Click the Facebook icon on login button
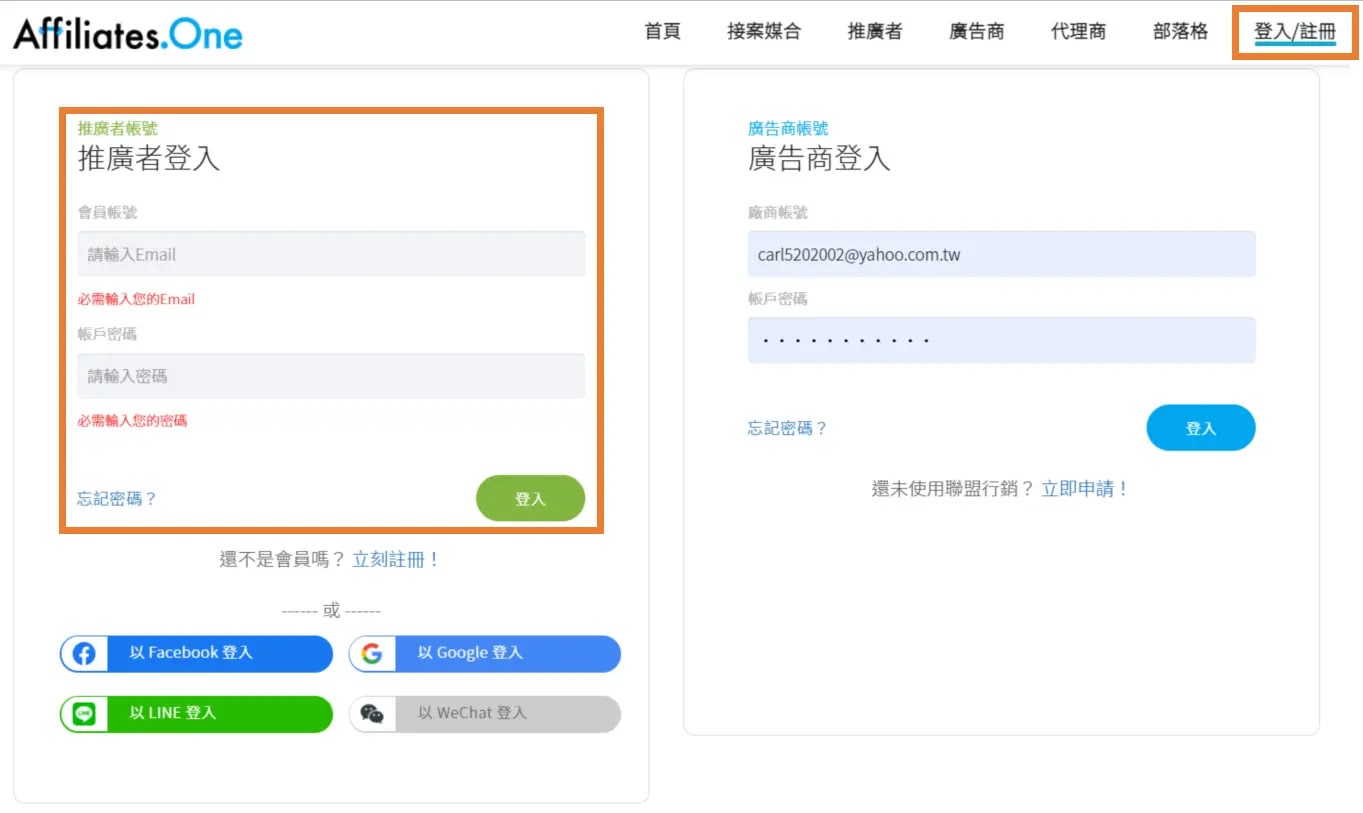The height and width of the screenshot is (813, 1363). (x=85, y=654)
